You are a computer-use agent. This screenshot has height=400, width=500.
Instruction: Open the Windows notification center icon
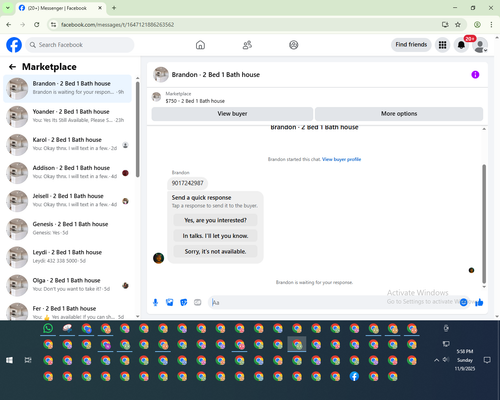487,360
